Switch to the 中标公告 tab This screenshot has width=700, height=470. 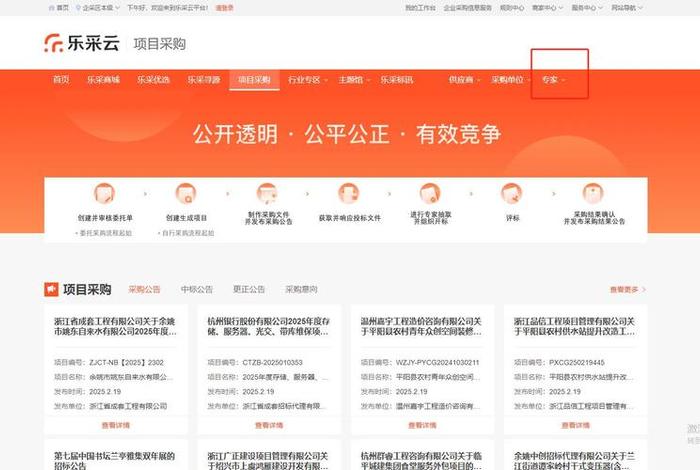point(197,289)
